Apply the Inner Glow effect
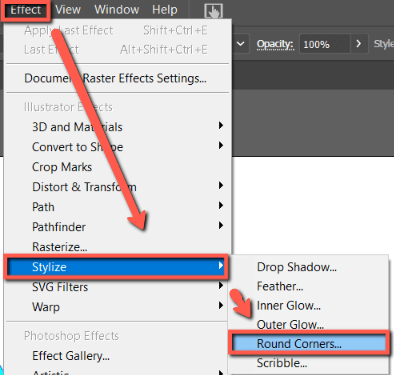Viewport: 394px width, 375px height. 309,306
